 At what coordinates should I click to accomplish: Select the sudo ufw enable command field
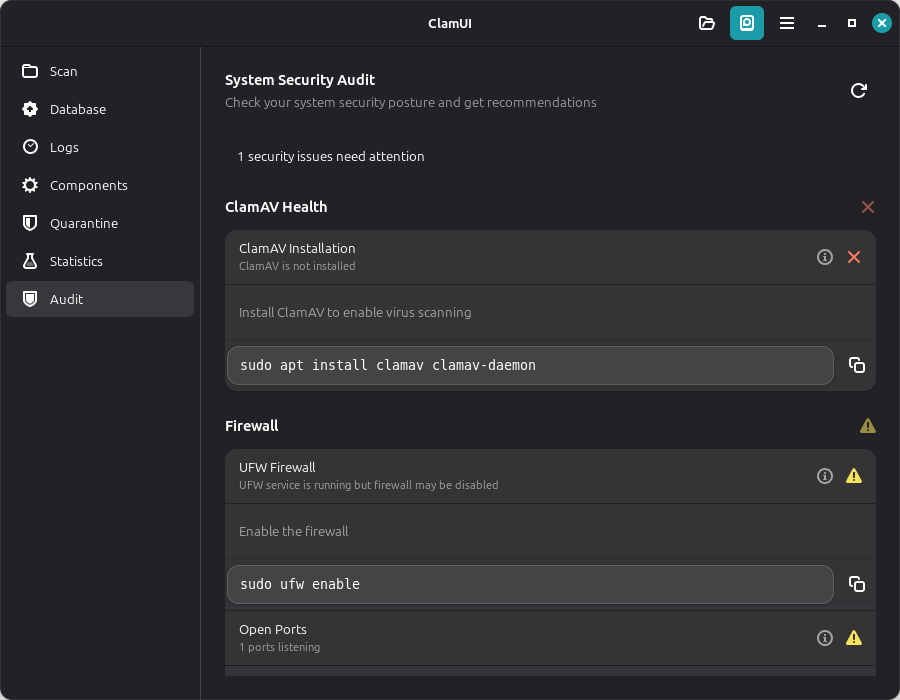pos(530,584)
